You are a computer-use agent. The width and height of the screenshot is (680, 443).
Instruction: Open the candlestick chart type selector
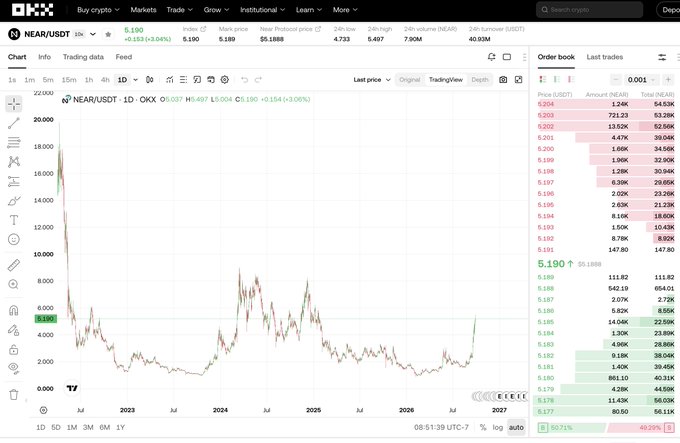(x=150, y=79)
